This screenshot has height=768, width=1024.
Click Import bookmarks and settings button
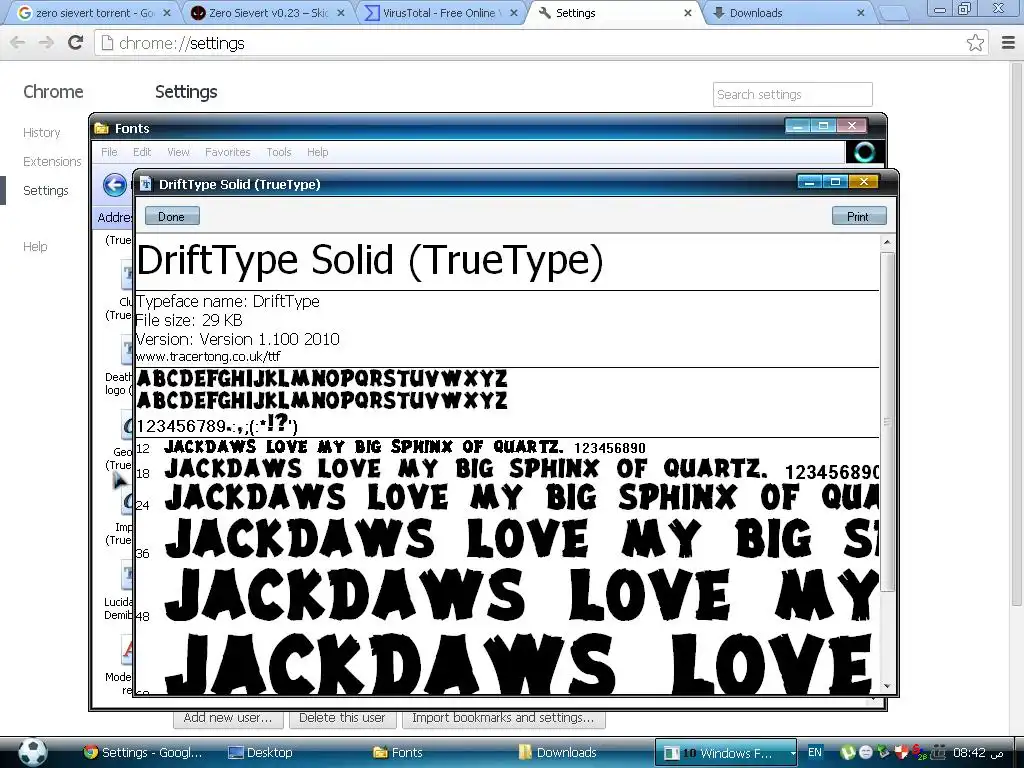[x=504, y=718]
